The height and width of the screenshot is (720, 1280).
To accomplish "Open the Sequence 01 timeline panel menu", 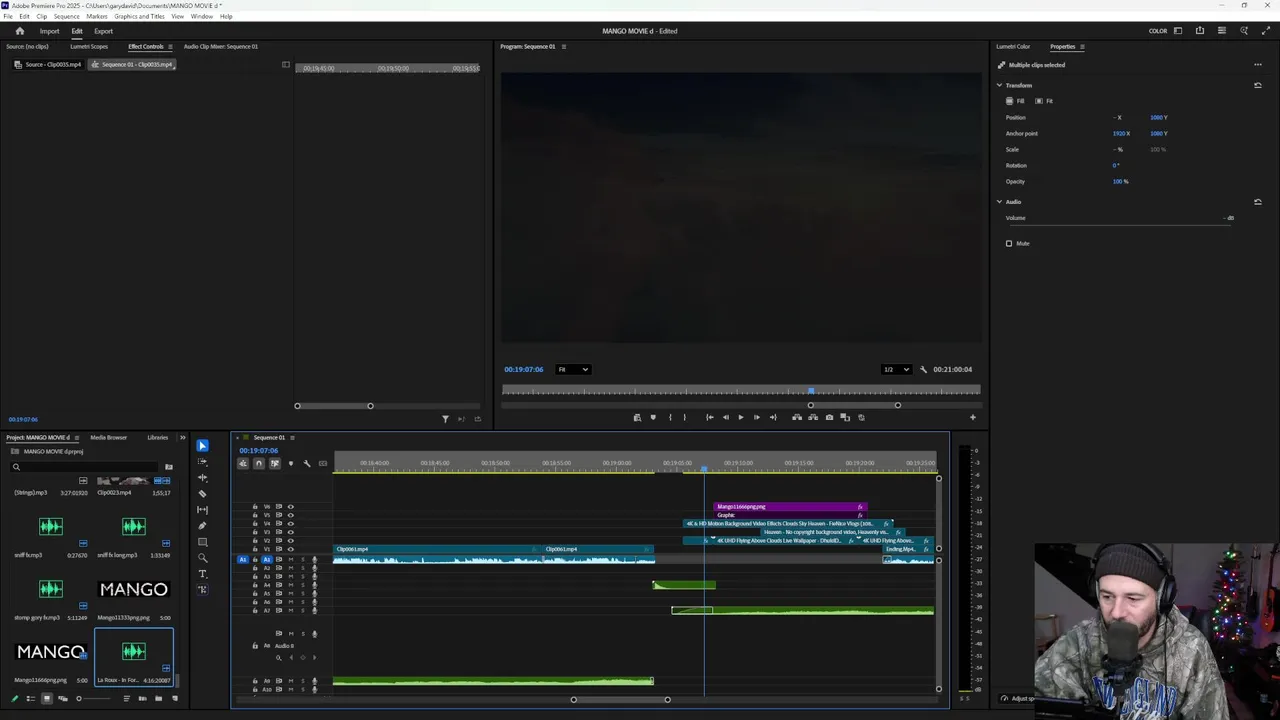I will tap(292, 437).
